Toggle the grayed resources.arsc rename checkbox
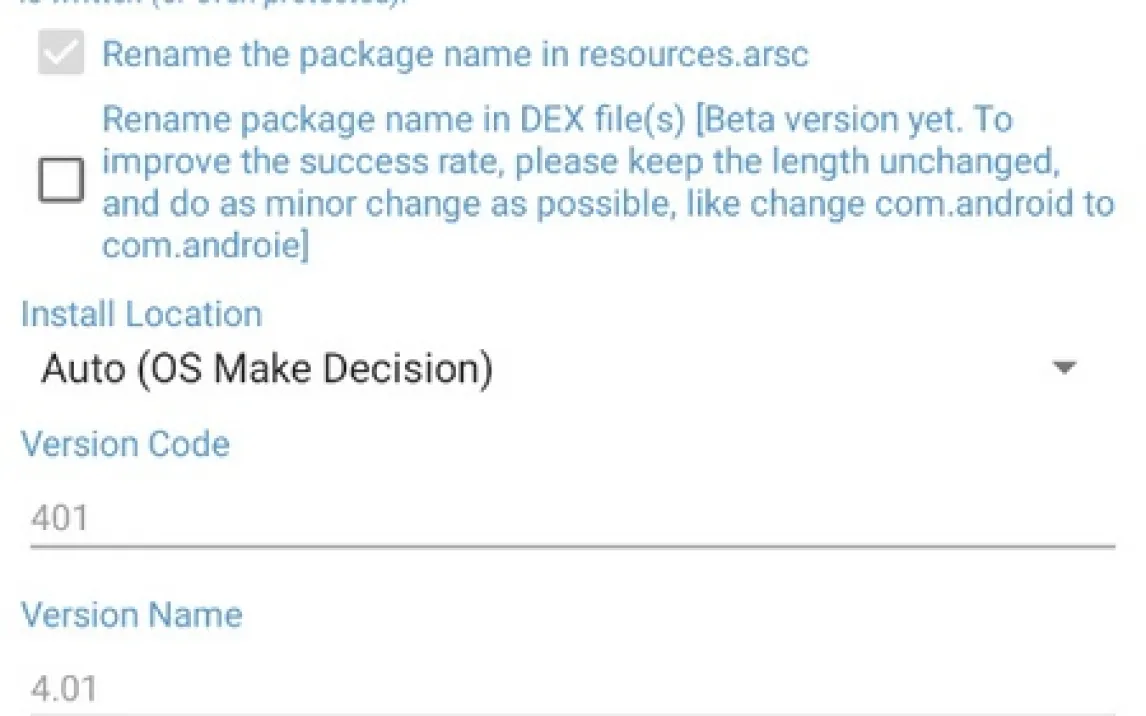The width and height of the screenshot is (1146, 716). (61, 54)
